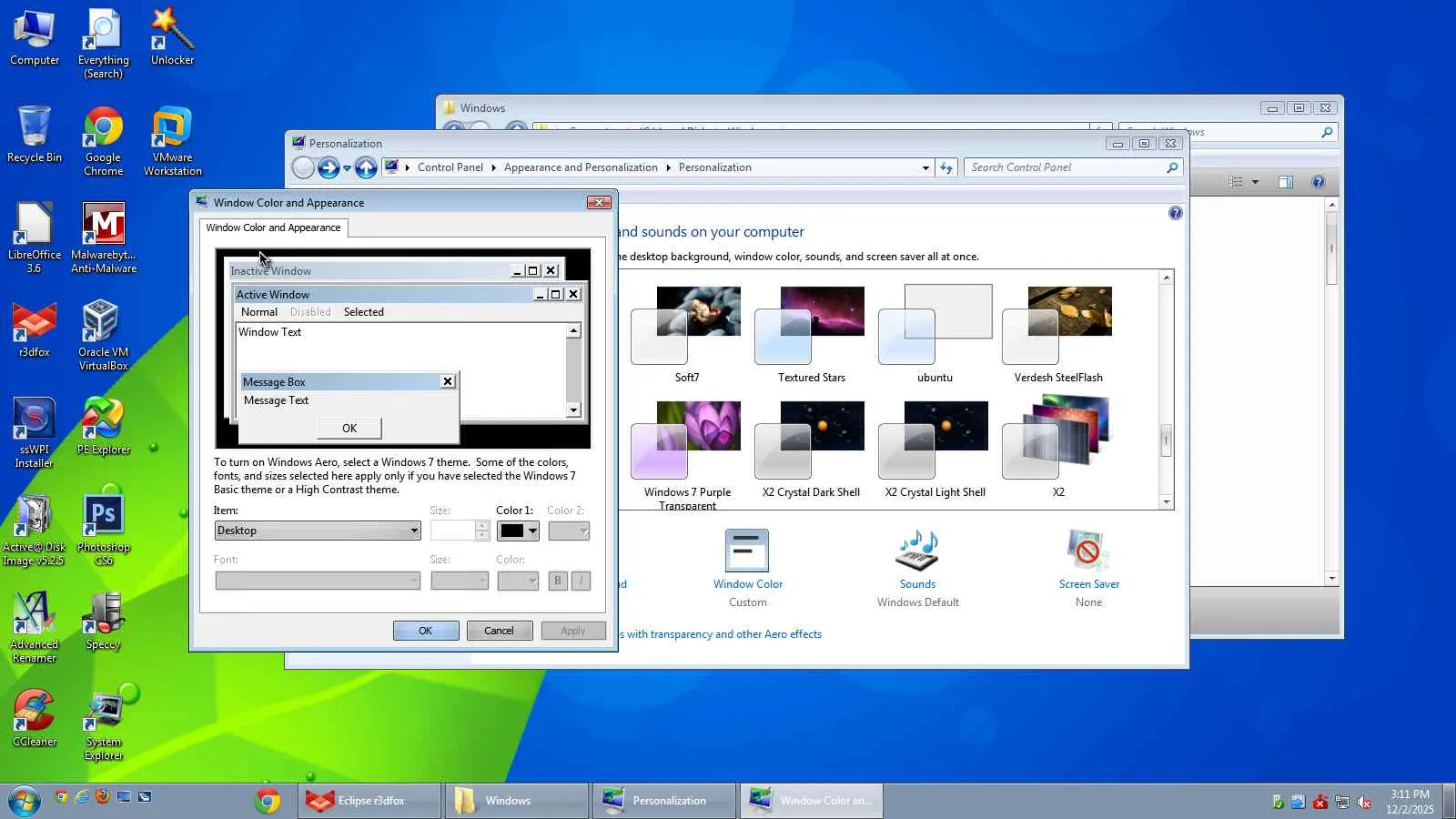Select the Soft7 theme
The image size is (1456, 819).
point(687,333)
